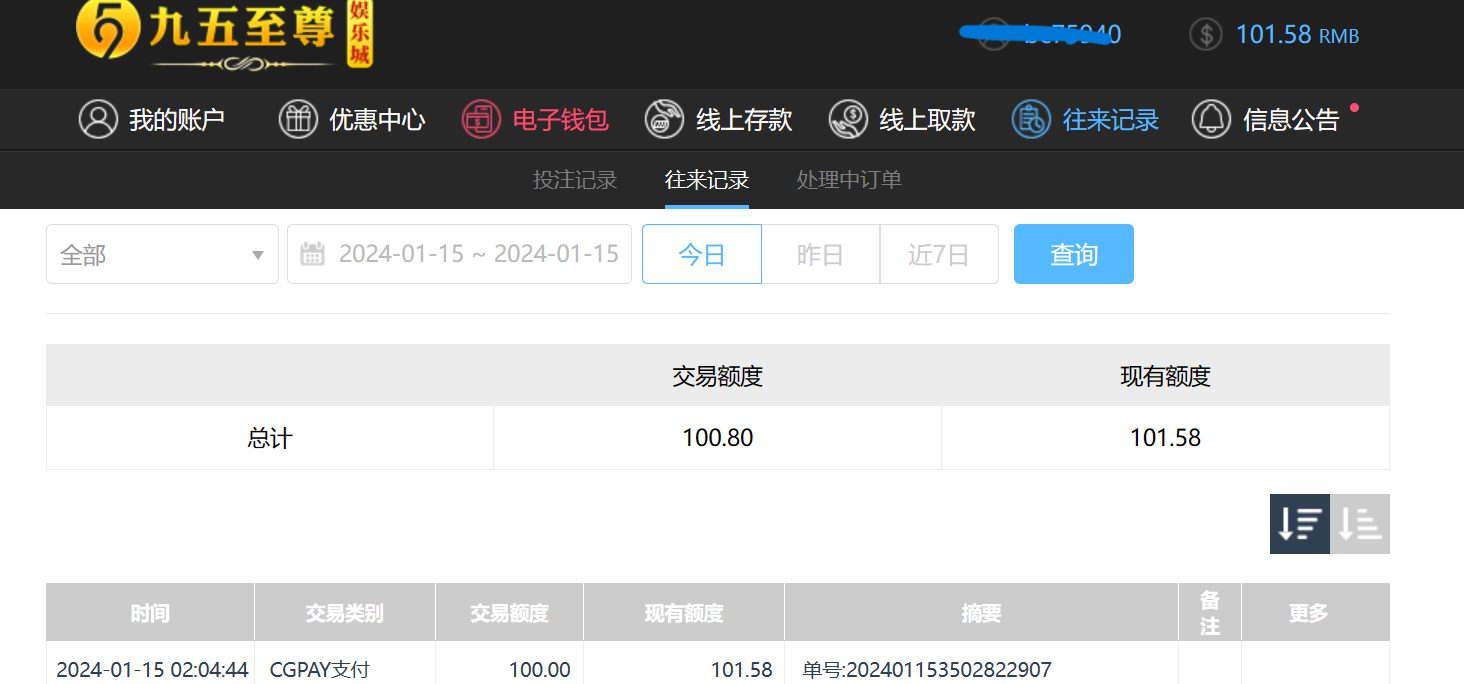Click the 电子钱包 wallet icon

click(x=481, y=120)
